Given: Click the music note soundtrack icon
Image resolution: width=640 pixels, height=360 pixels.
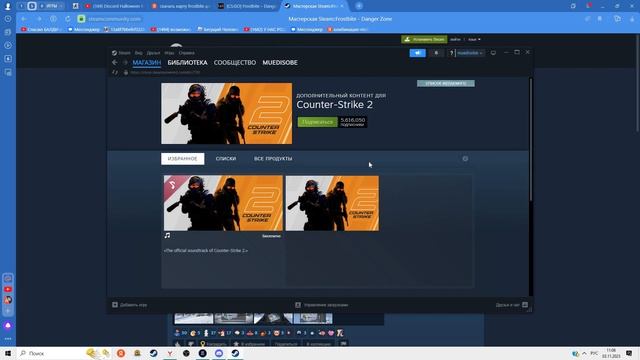Looking at the screenshot, I should [167, 236].
